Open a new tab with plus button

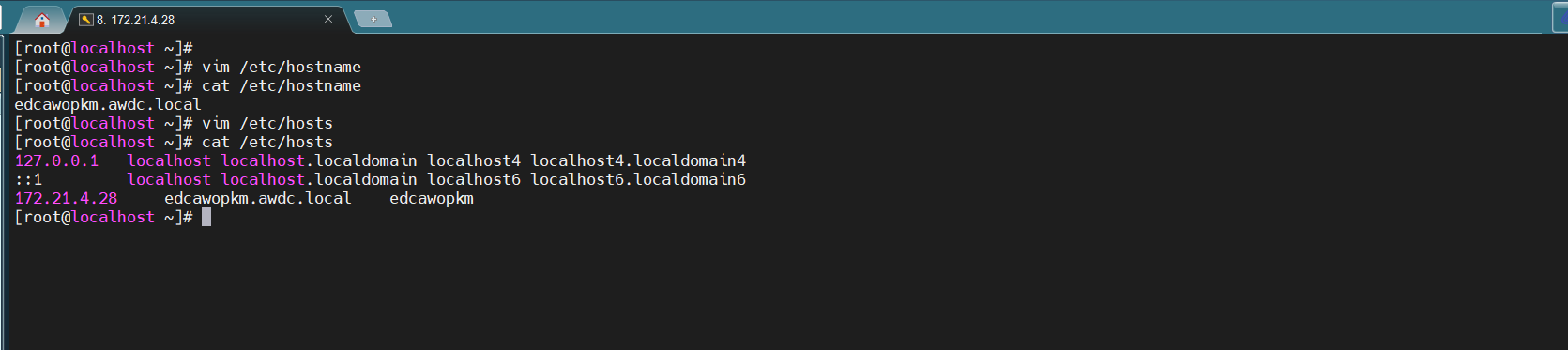click(x=373, y=20)
